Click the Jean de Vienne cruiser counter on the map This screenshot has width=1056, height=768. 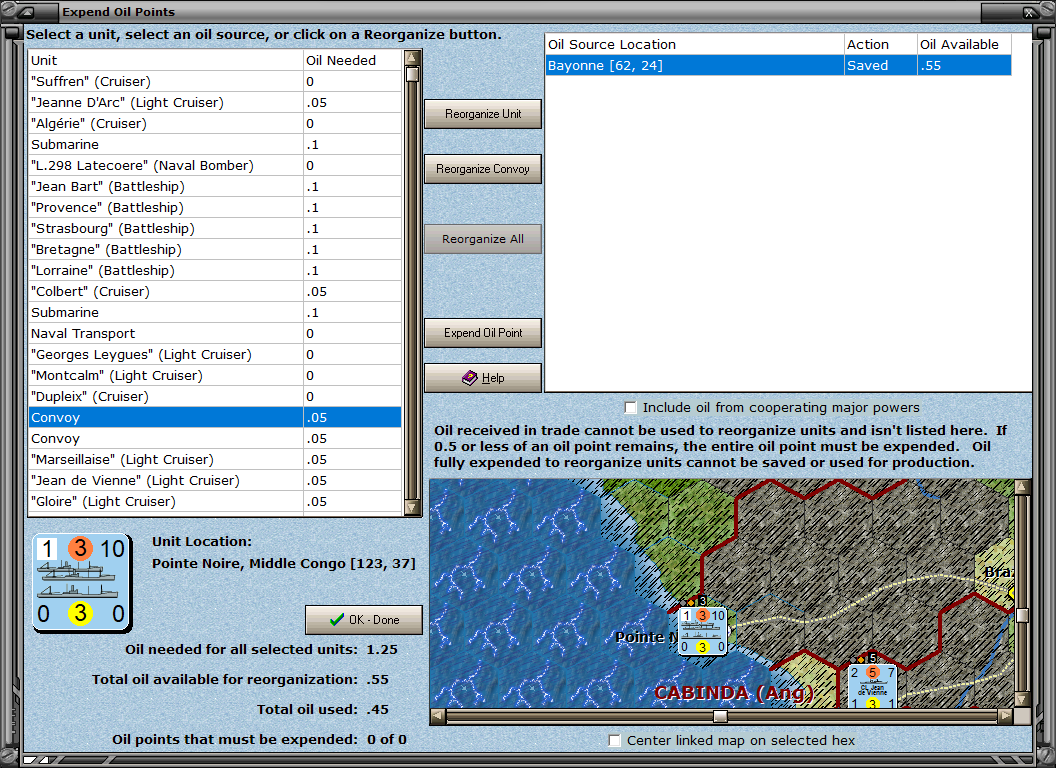pos(872,686)
